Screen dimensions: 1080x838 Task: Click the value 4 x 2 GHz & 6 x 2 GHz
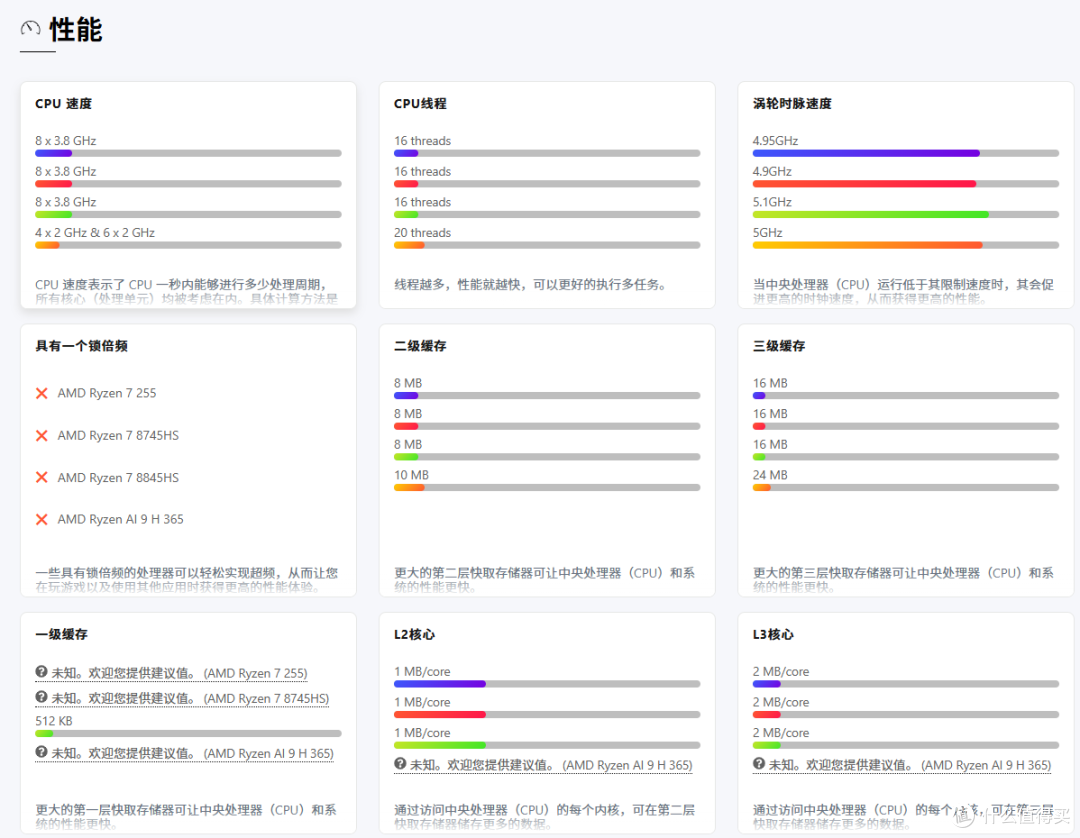tap(95, 233)
